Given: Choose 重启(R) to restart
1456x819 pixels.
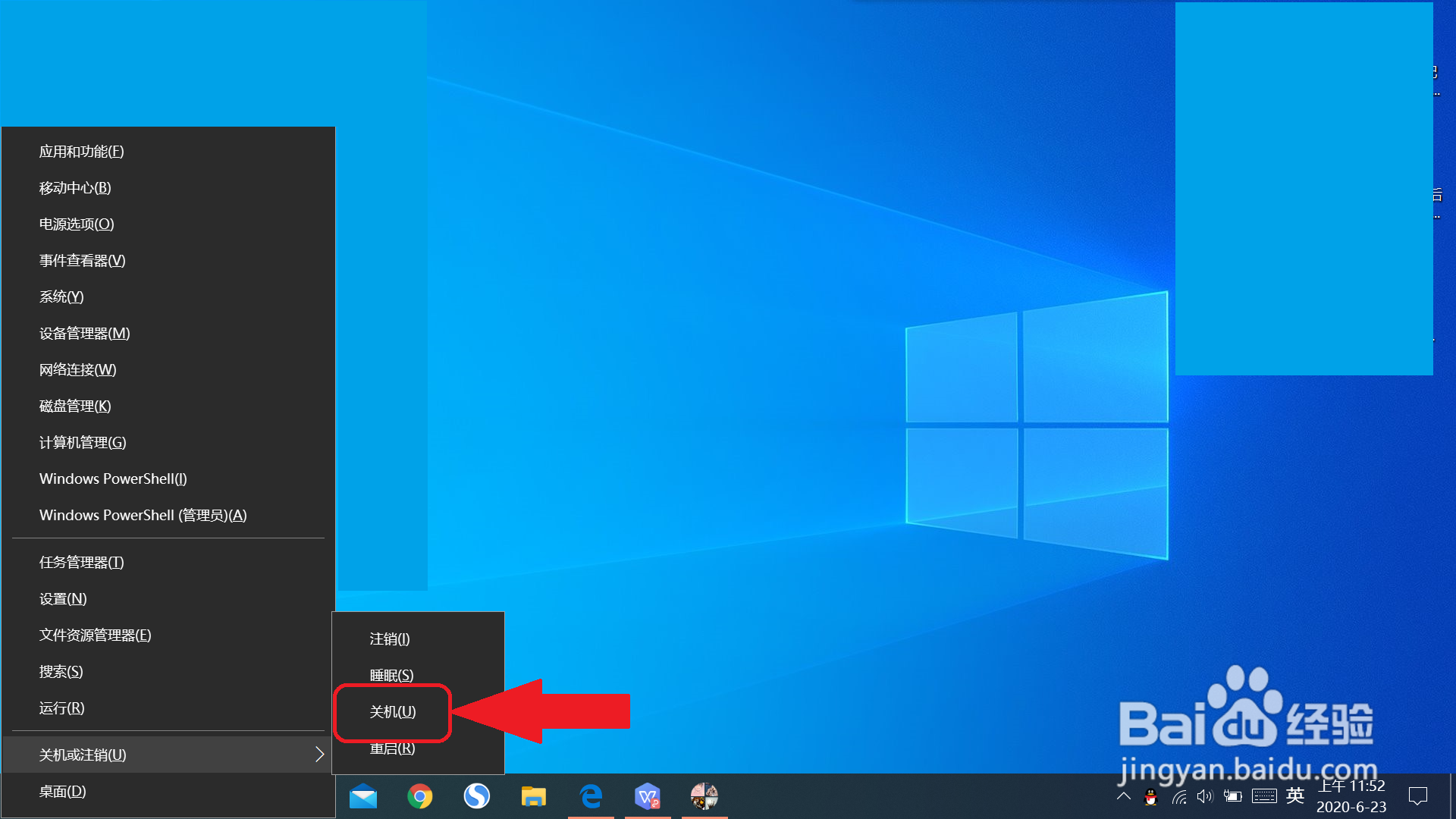Looking at the screenshot, I should click(393, 749).
